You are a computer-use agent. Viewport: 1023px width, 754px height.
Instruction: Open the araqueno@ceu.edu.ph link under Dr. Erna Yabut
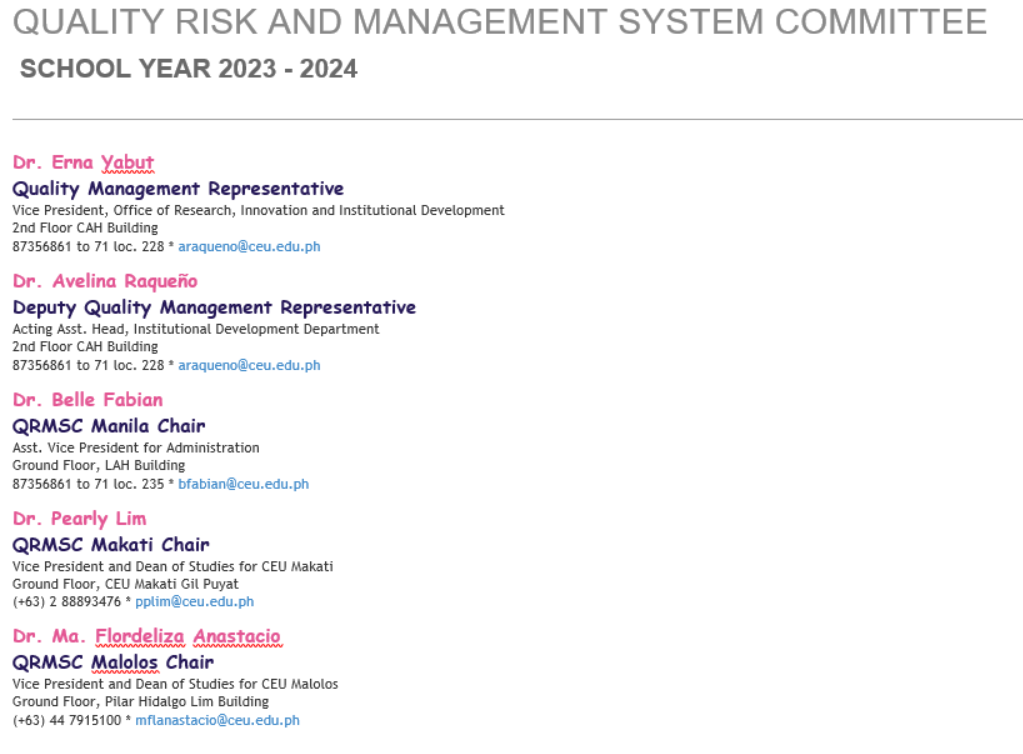[249, 247]
